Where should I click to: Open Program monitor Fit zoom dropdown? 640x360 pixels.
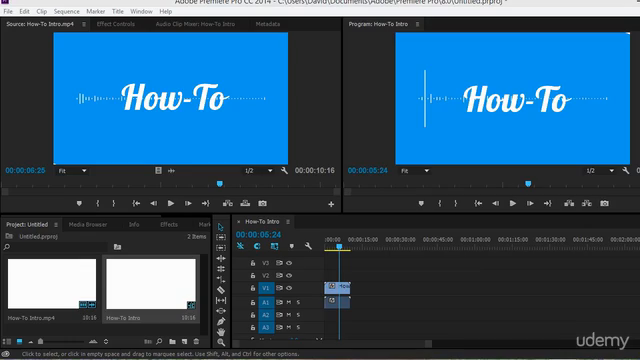point(415,171)
